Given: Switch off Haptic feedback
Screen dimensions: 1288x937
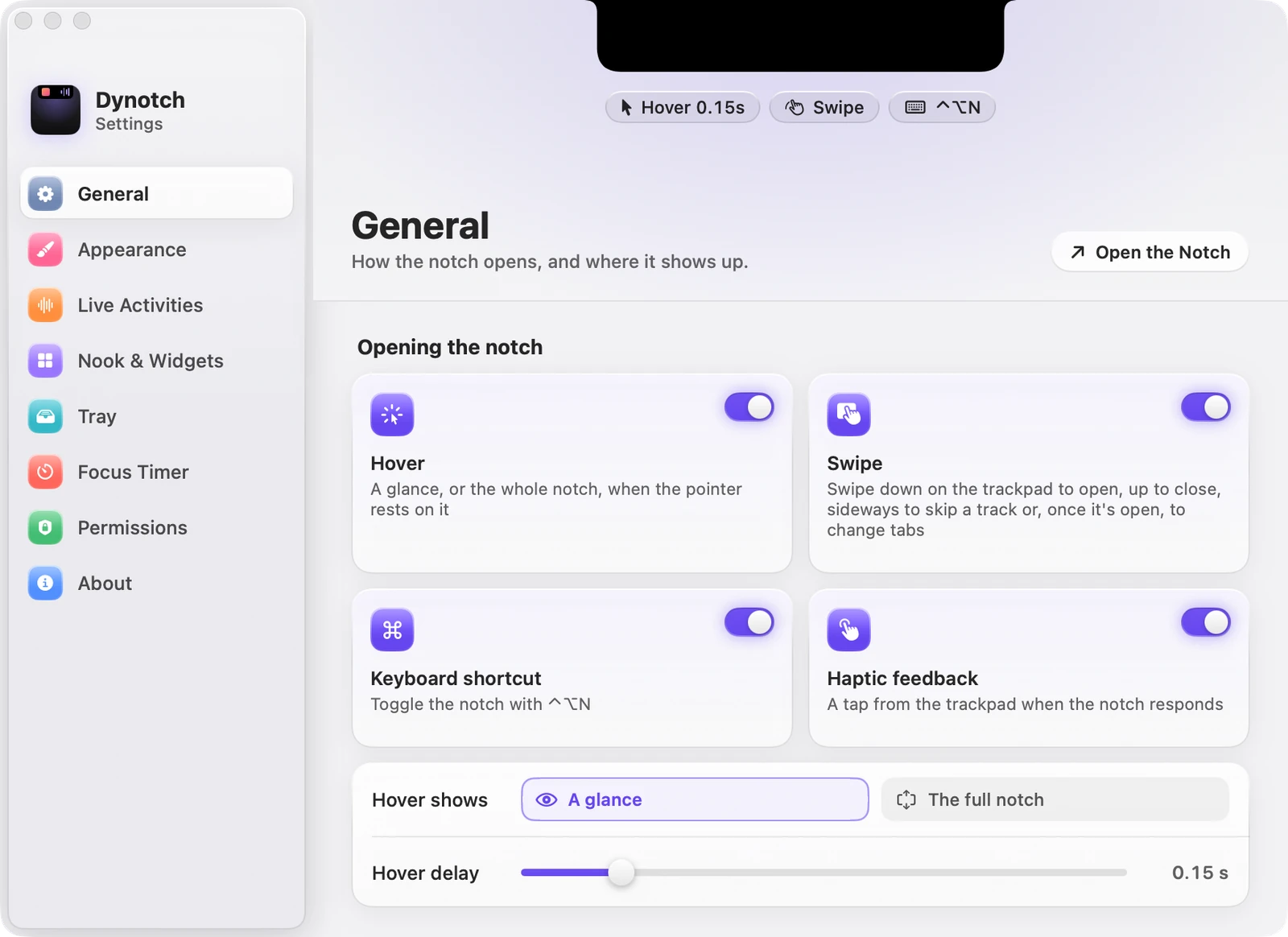Looking at the screenshot, I should click(x=1206, y=622).
